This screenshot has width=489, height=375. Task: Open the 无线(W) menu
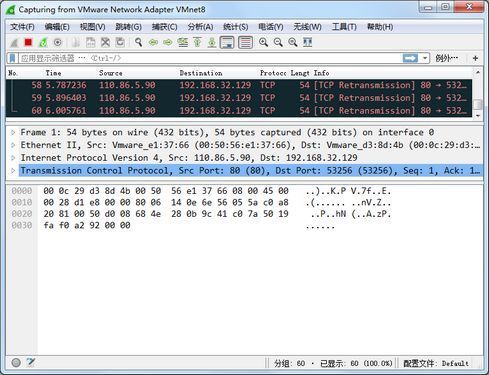click(x=307, y=27)
